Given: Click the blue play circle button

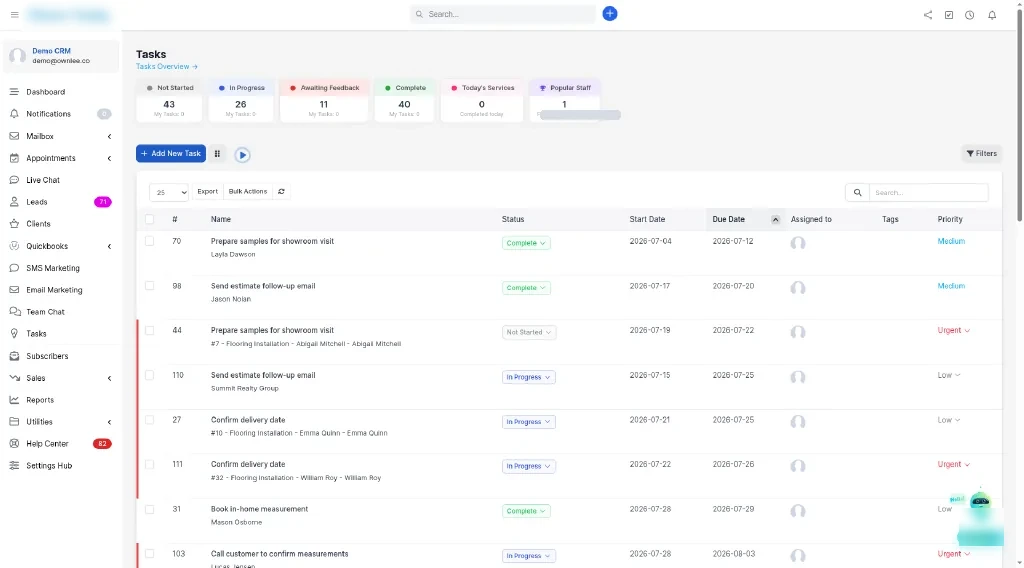Looking at the screenshot, I should coord(242,155).
